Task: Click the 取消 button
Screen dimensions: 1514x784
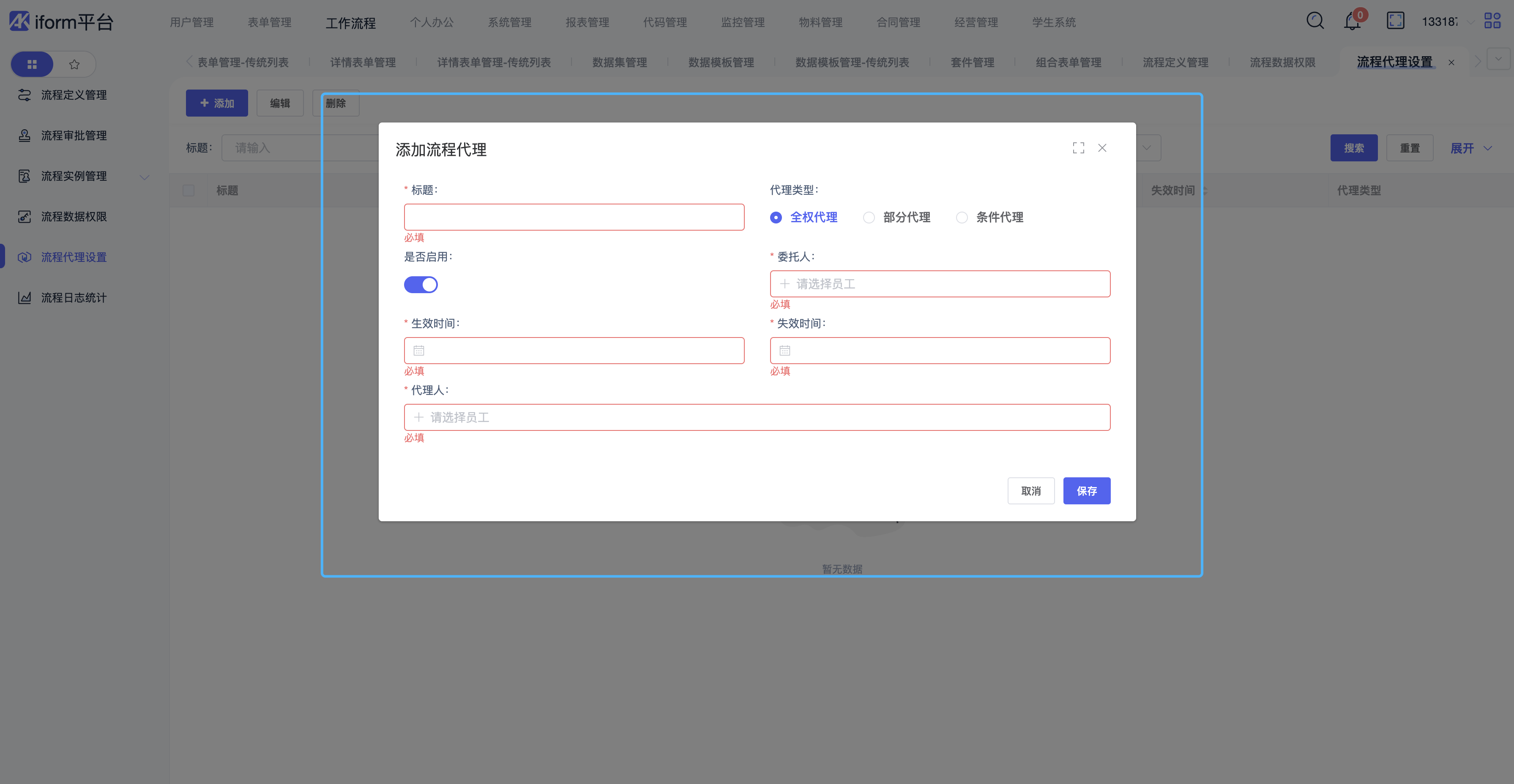Action: tap(1030, 491)
